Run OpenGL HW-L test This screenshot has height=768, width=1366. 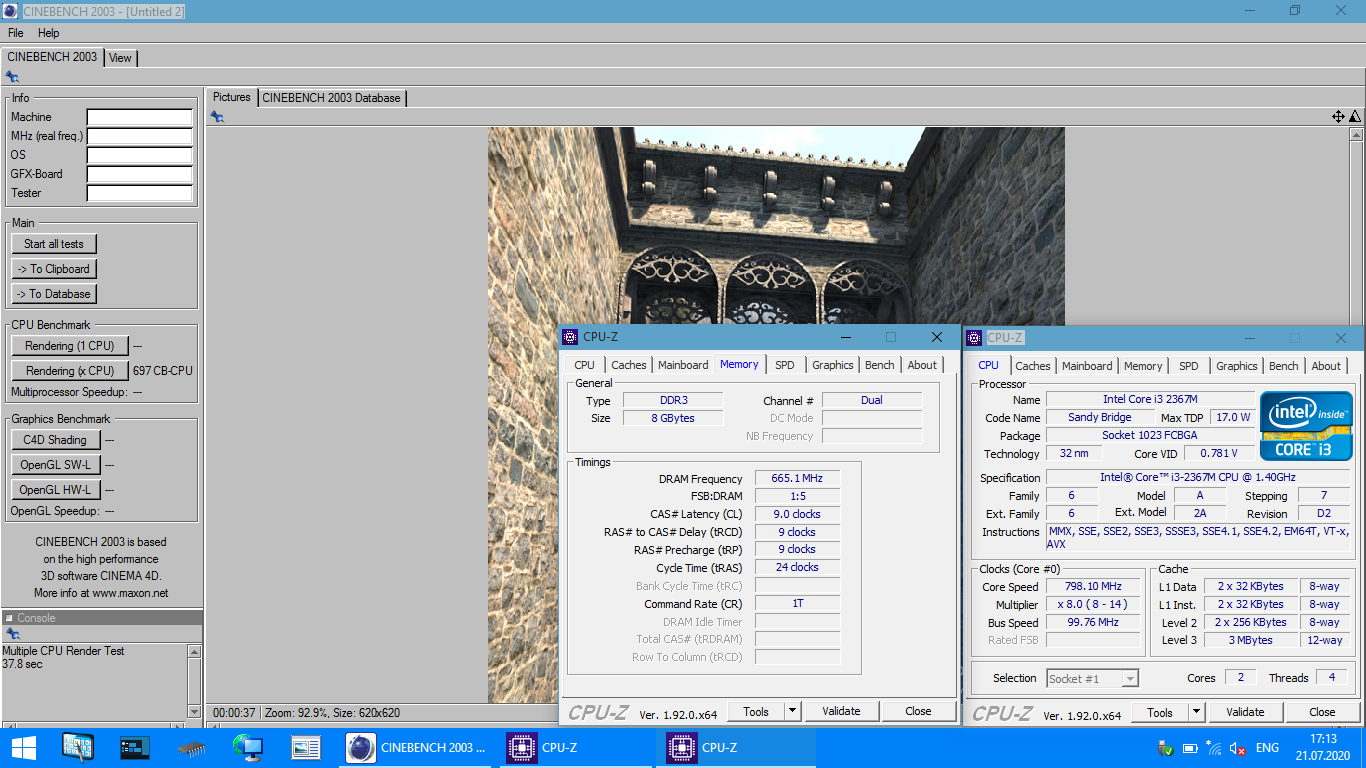click(55, 490)
